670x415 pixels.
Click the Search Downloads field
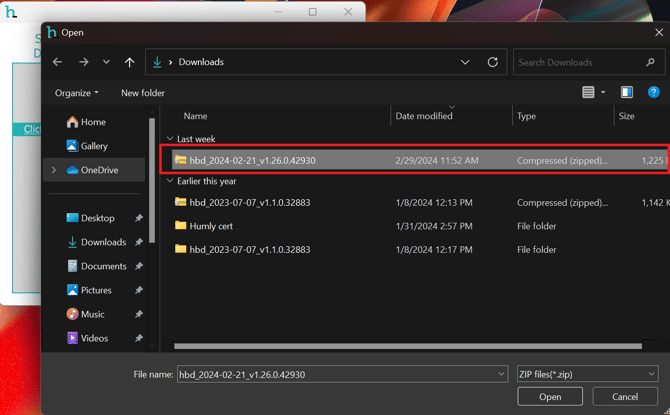point(578,62)
